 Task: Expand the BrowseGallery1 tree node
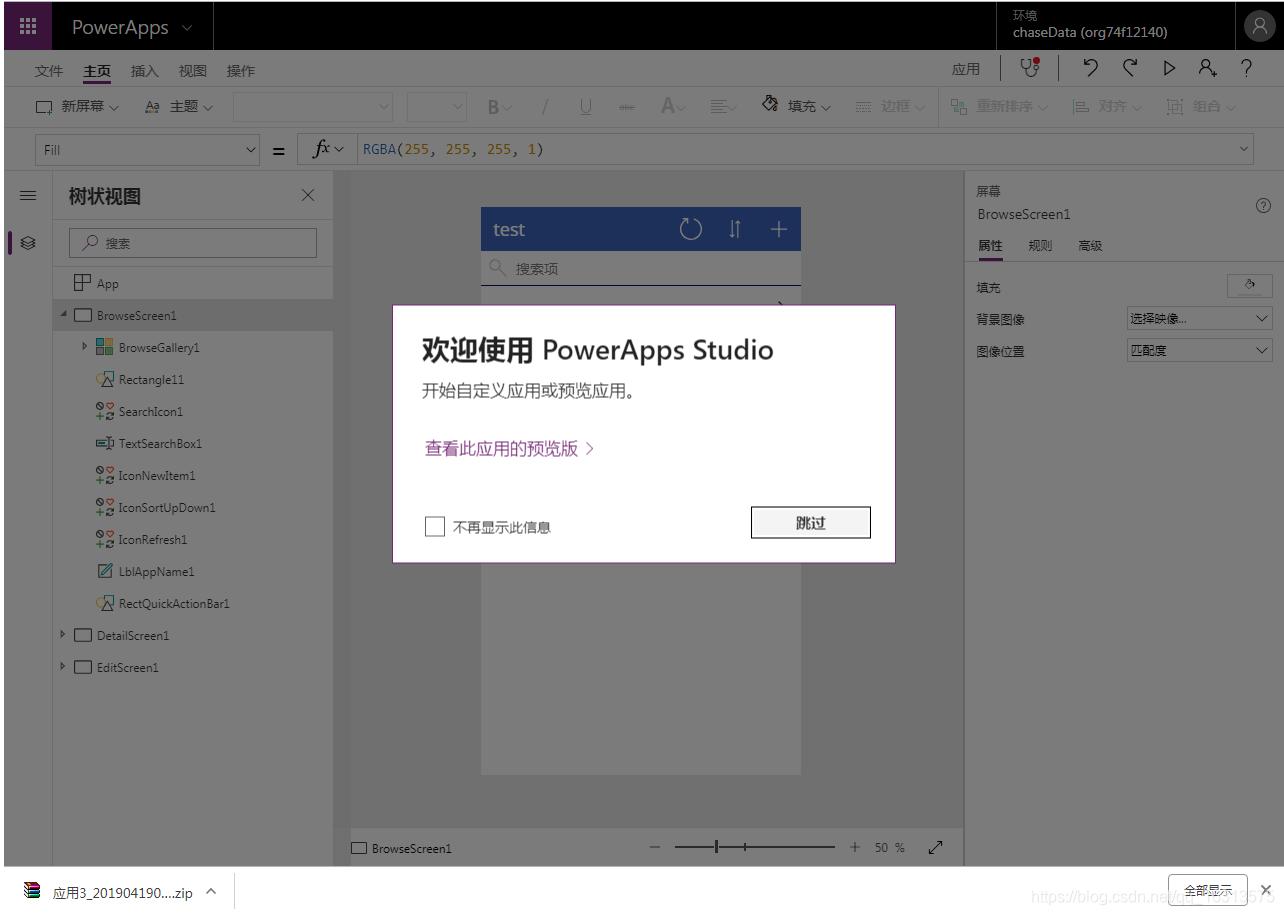click(85, 347)
